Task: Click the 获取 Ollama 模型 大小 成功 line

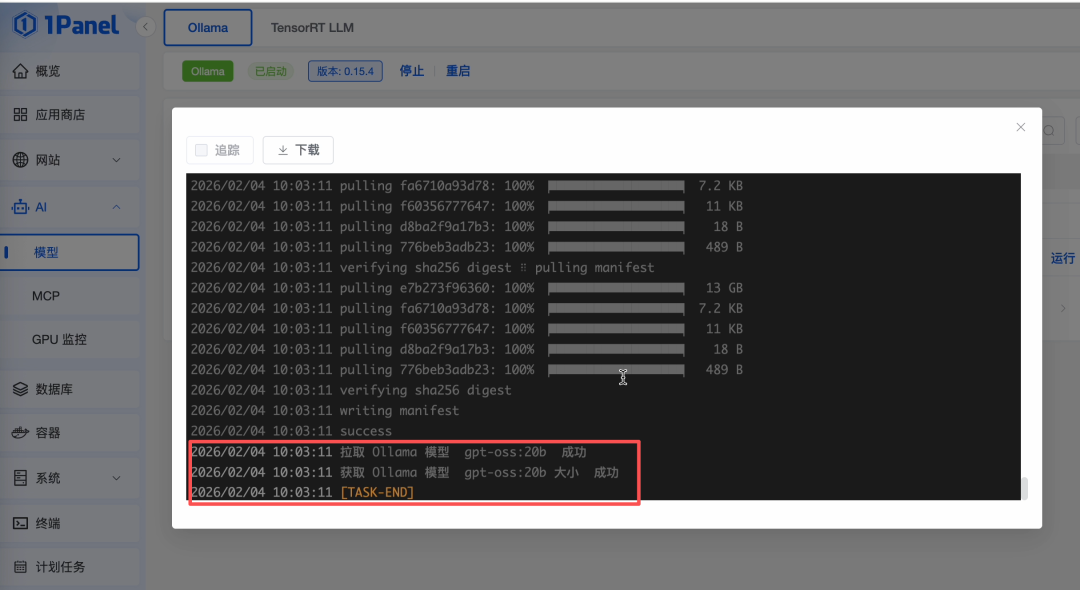Action: 405,472
